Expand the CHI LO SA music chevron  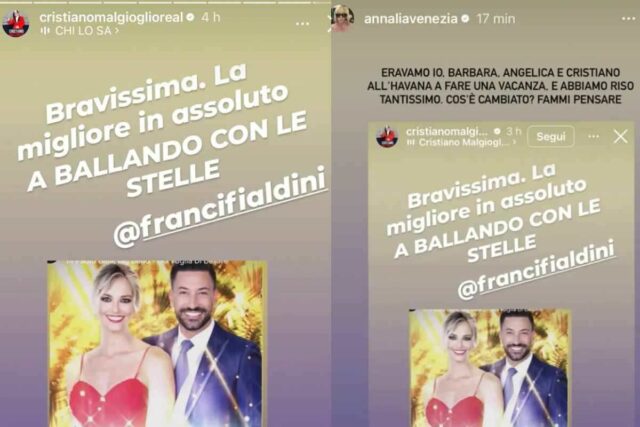coord(117,31)
